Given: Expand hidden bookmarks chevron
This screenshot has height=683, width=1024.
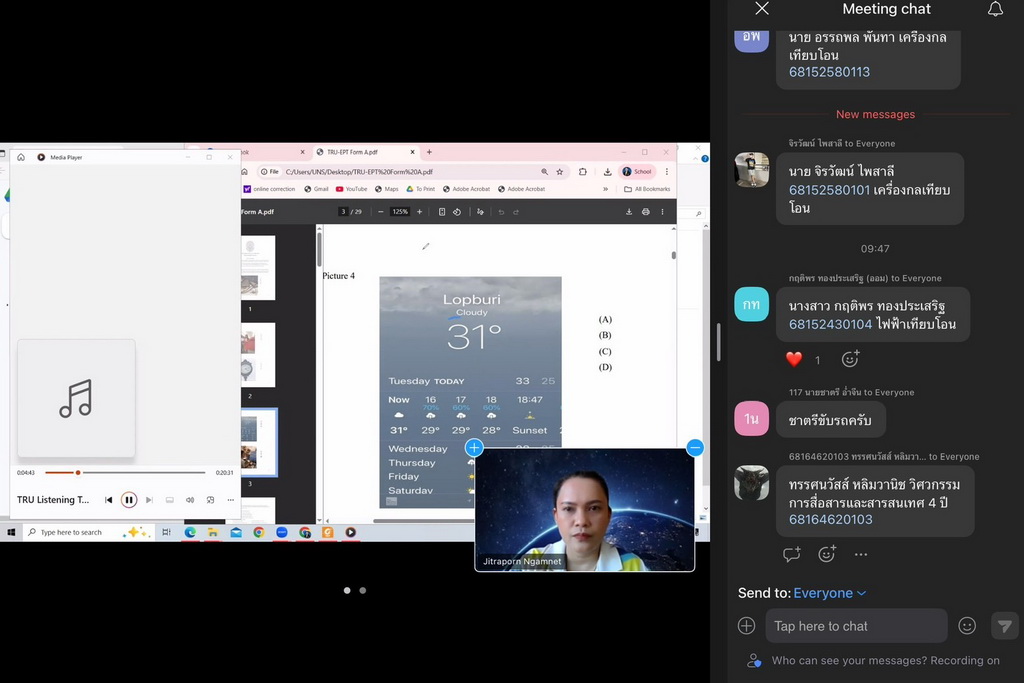Looking at the screenshot, I should click(x=605, y=189).
